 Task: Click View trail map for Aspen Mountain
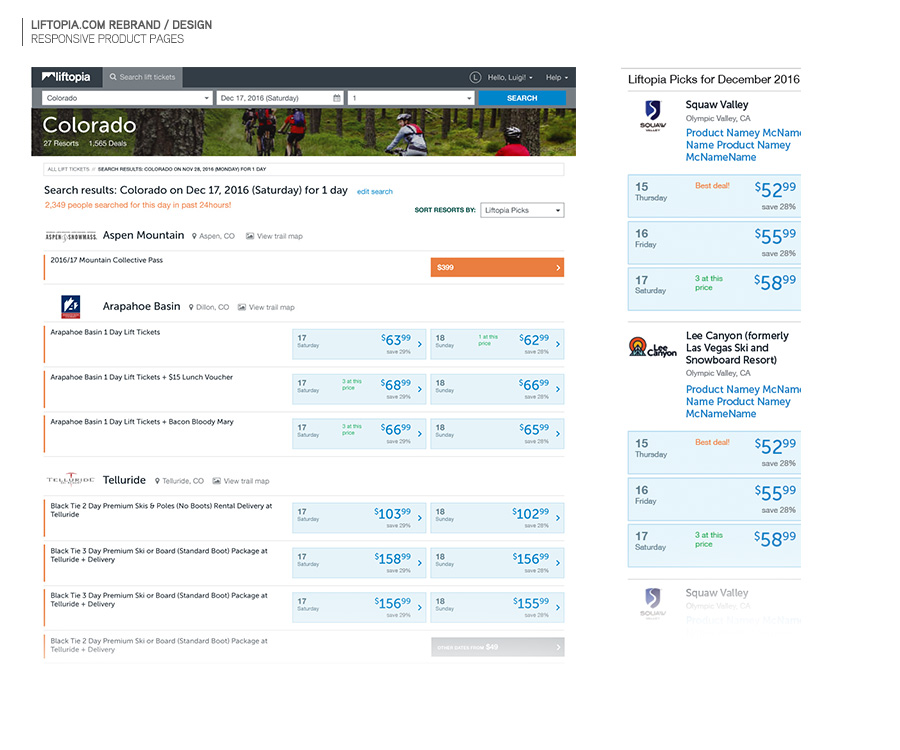tap(280, 236)
